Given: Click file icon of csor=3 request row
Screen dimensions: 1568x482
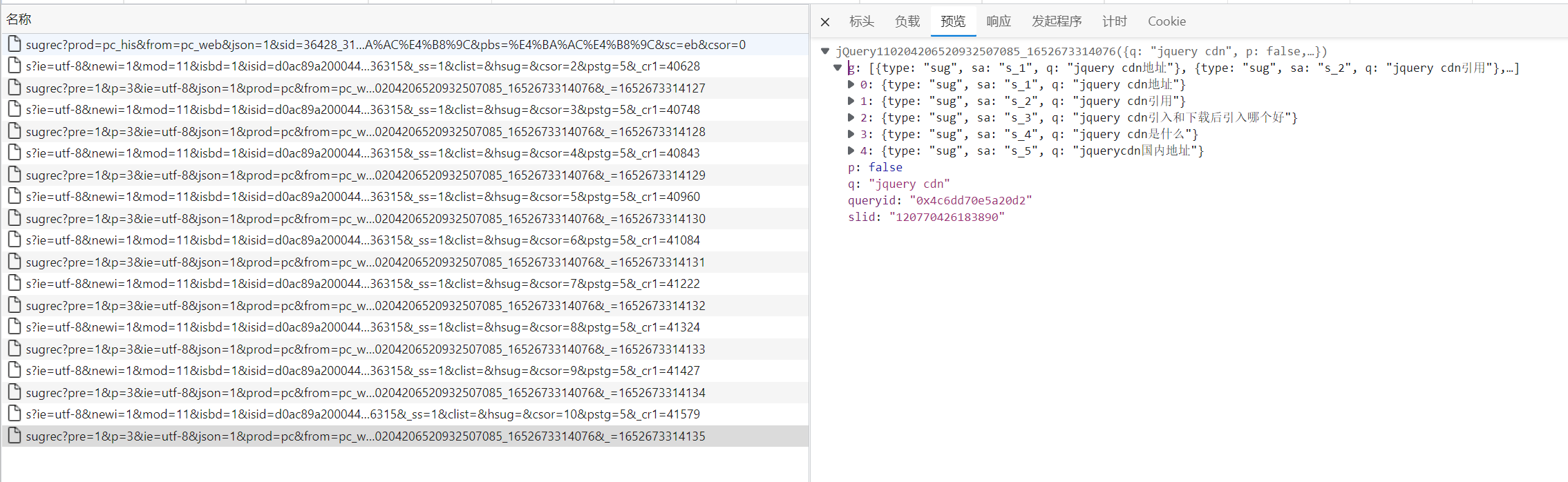Looking at the screenshot, I should click(14, 109).
